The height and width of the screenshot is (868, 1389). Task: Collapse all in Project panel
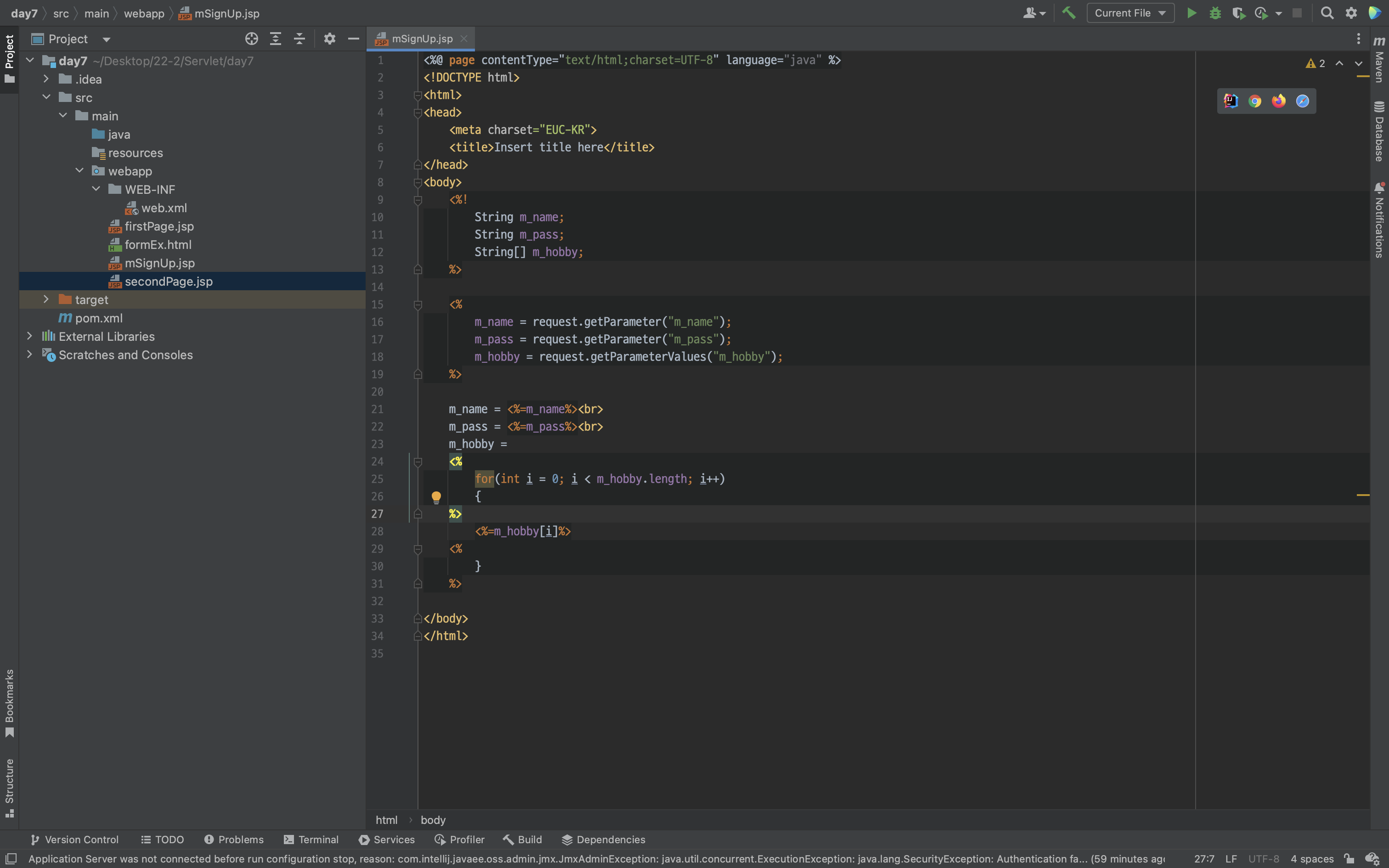click(x=299, y=39)
